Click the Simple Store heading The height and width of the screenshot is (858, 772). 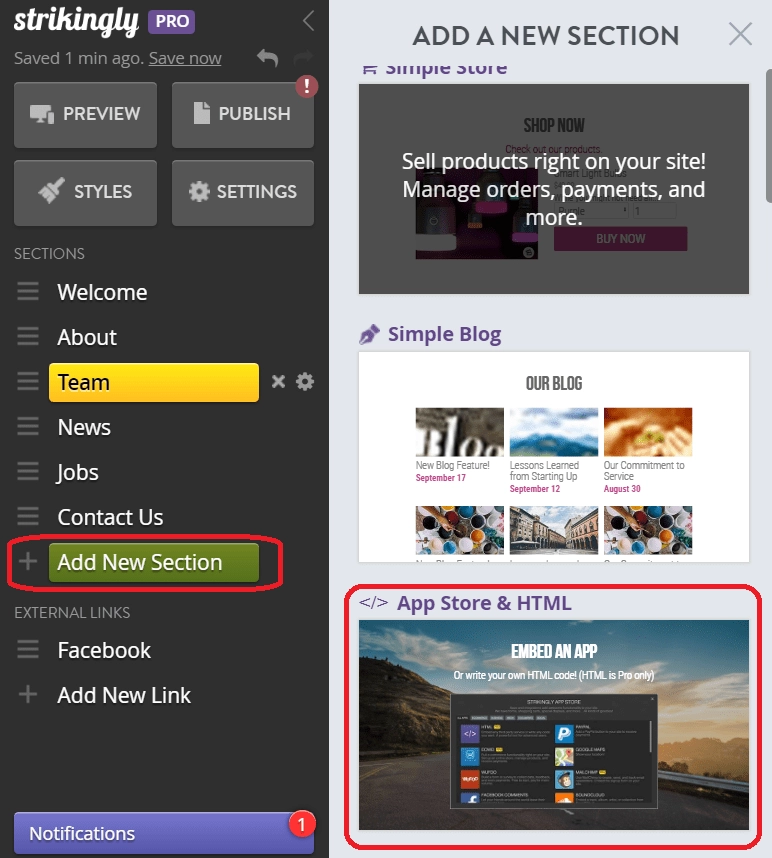[446, 69]
